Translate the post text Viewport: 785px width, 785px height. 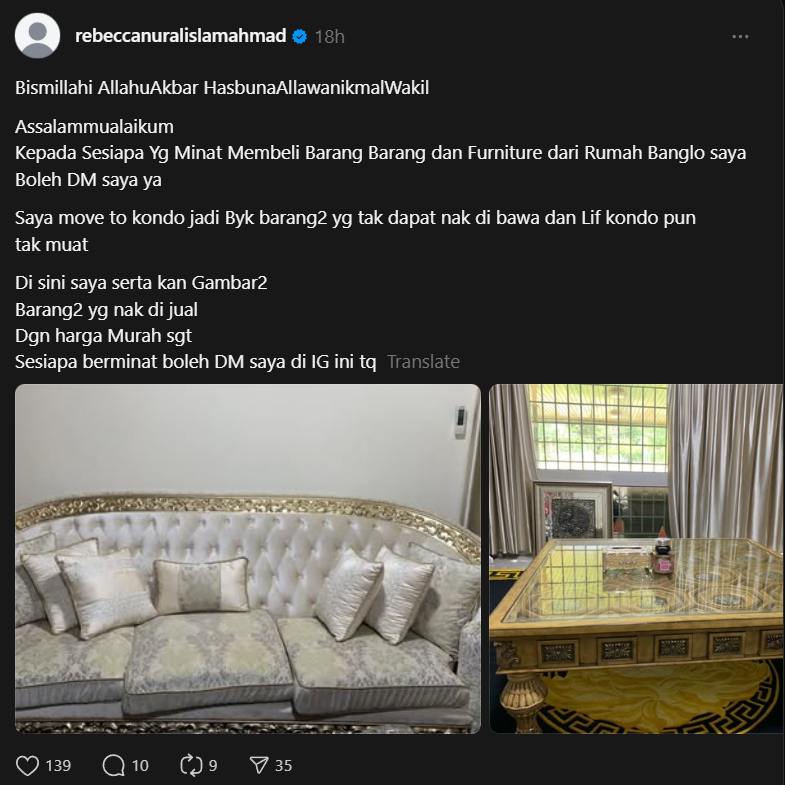pyautogui.click(x=424, y=361)
